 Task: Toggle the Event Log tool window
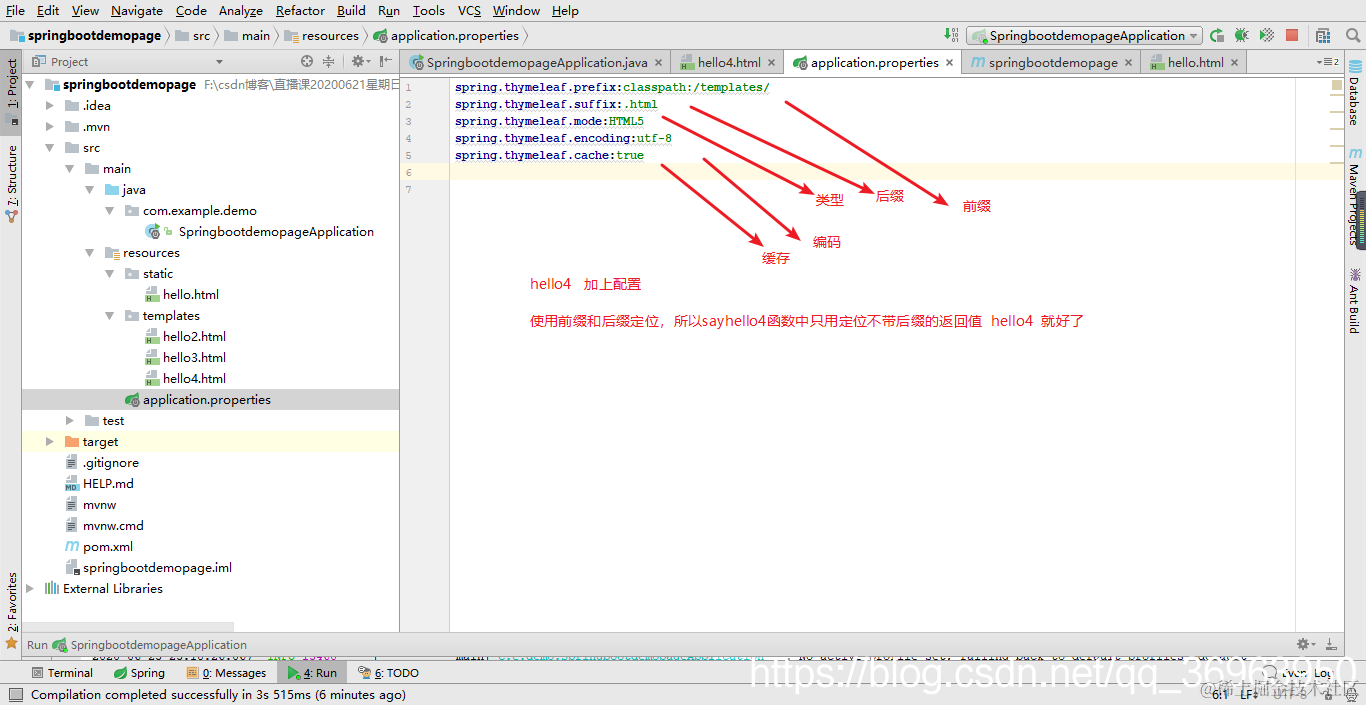tap(1297, 673)
